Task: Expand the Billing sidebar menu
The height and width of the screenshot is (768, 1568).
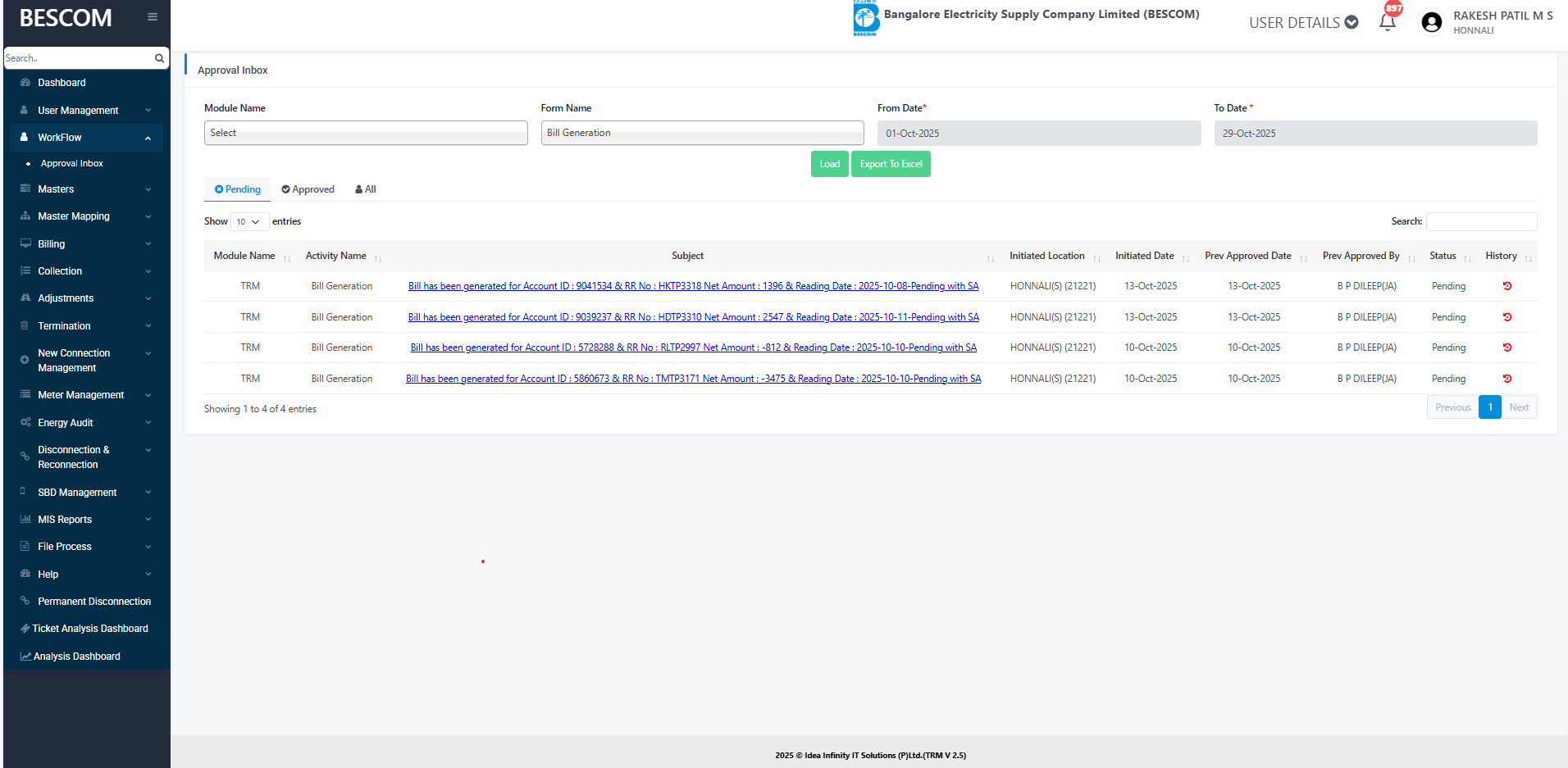Action: [85, 244]
